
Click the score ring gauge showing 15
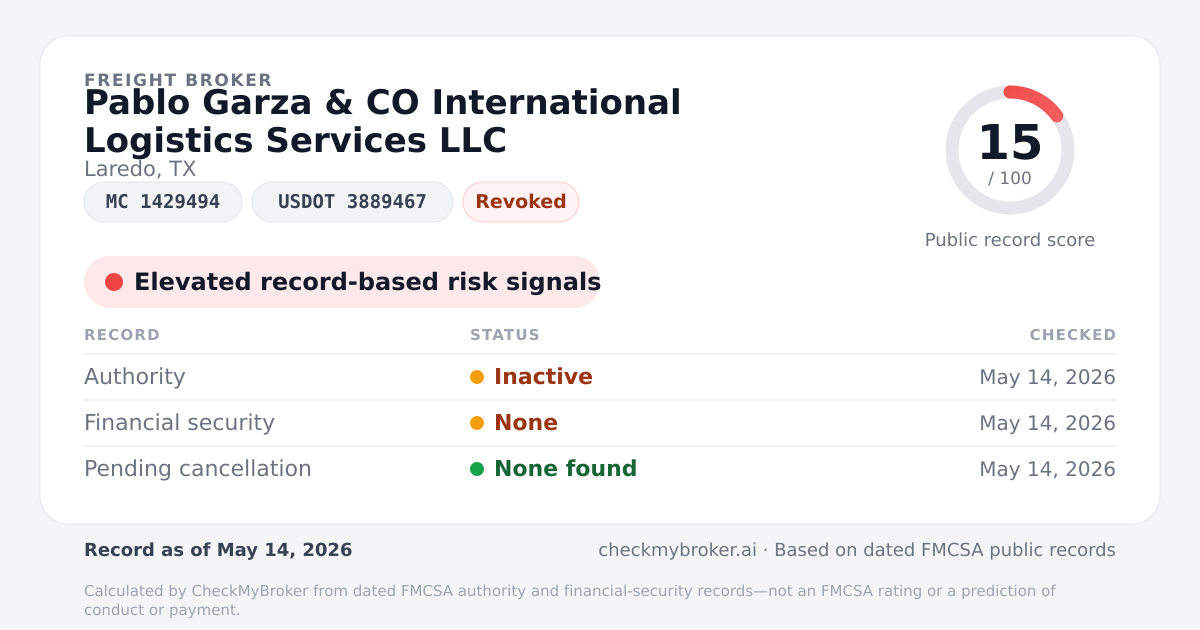coord(1010,150)
